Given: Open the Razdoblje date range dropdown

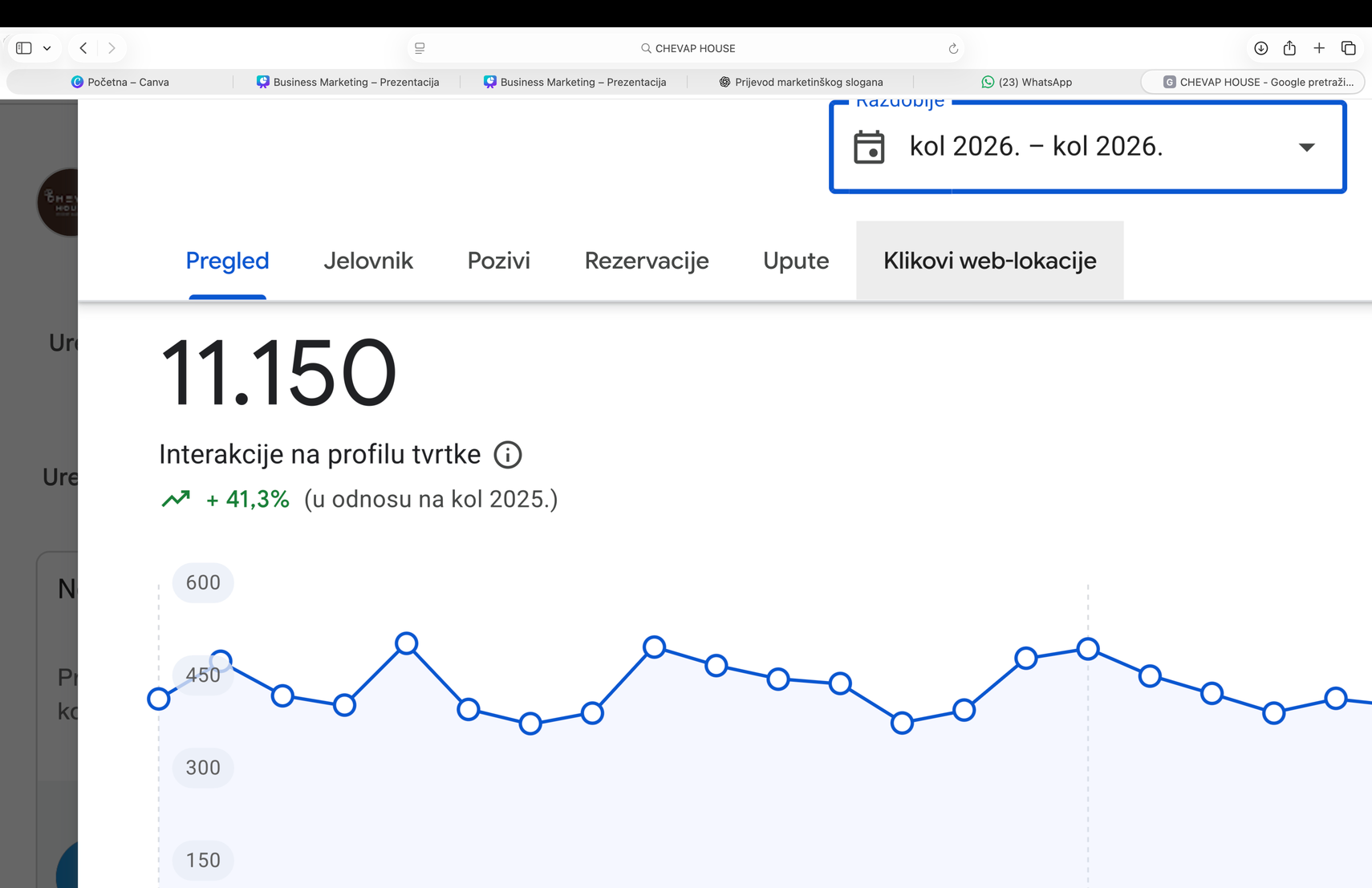Looking at the screenshot, I should (1087, 147).
